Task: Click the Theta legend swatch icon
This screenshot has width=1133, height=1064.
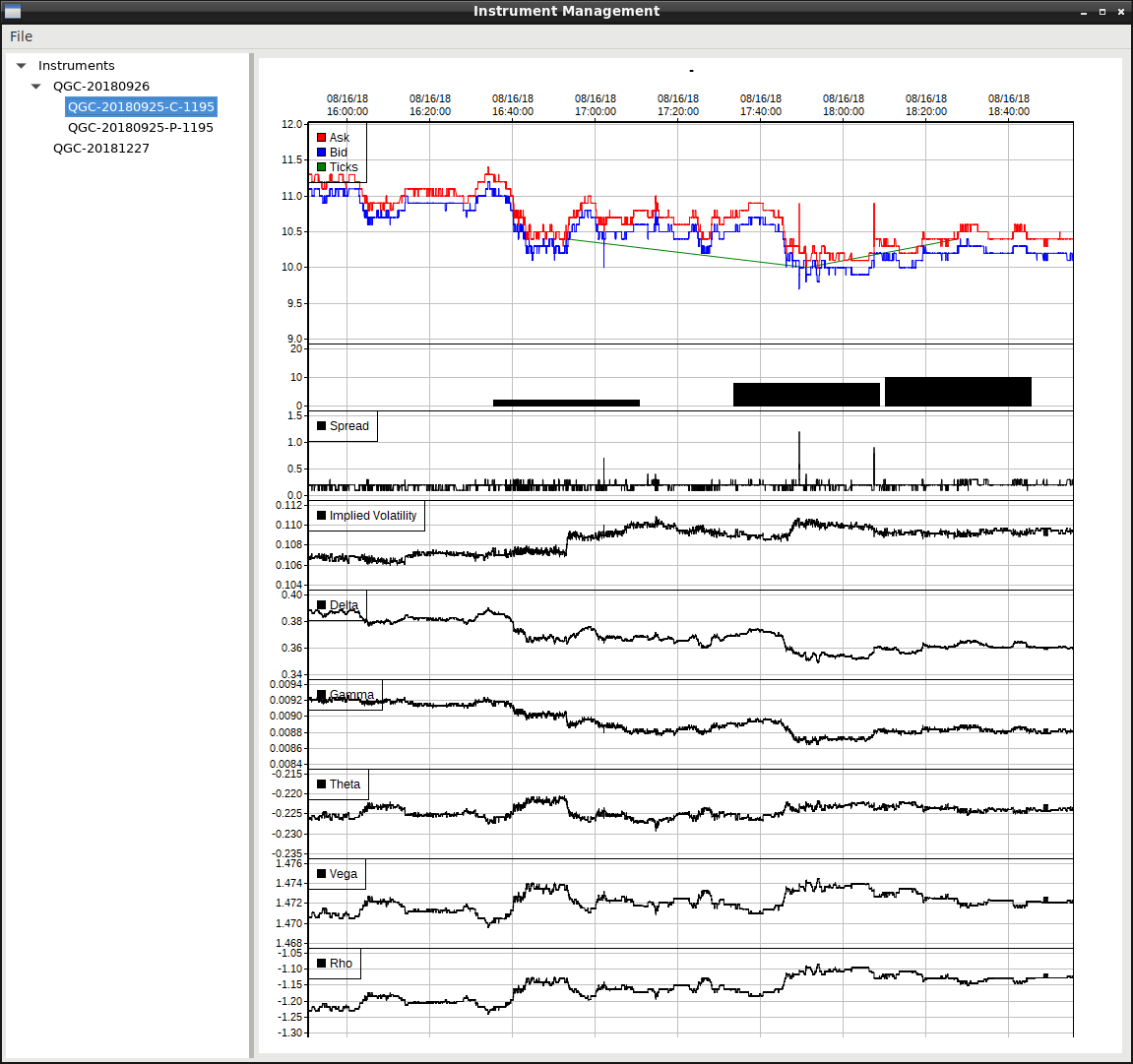Action: tap(322, 783)
